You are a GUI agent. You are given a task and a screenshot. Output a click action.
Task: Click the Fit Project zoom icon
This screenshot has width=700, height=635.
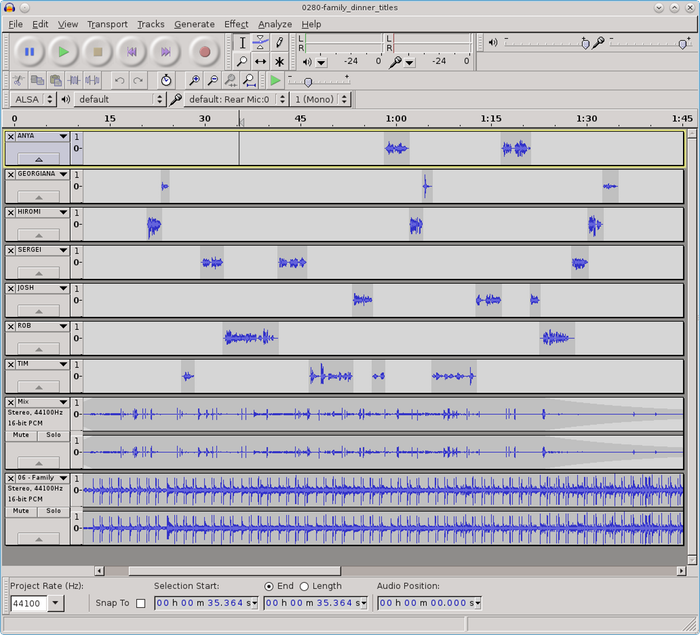click(x=249, y=80)
